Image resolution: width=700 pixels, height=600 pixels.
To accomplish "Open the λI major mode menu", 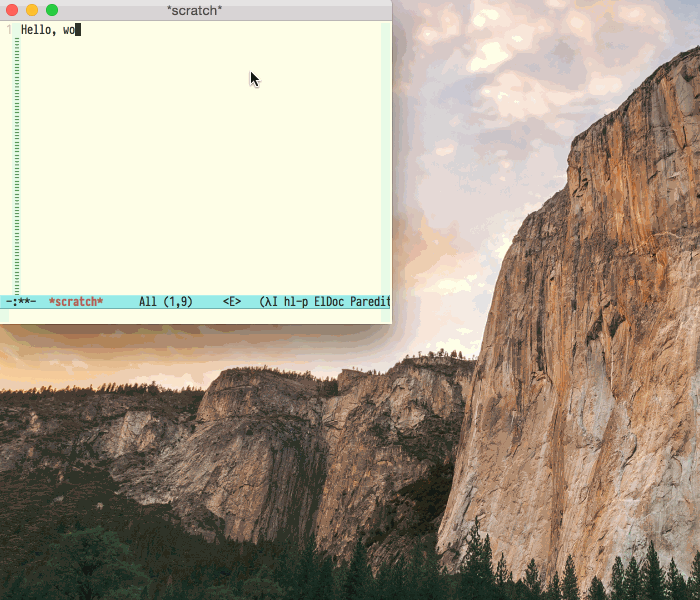I will click(269, 302).
